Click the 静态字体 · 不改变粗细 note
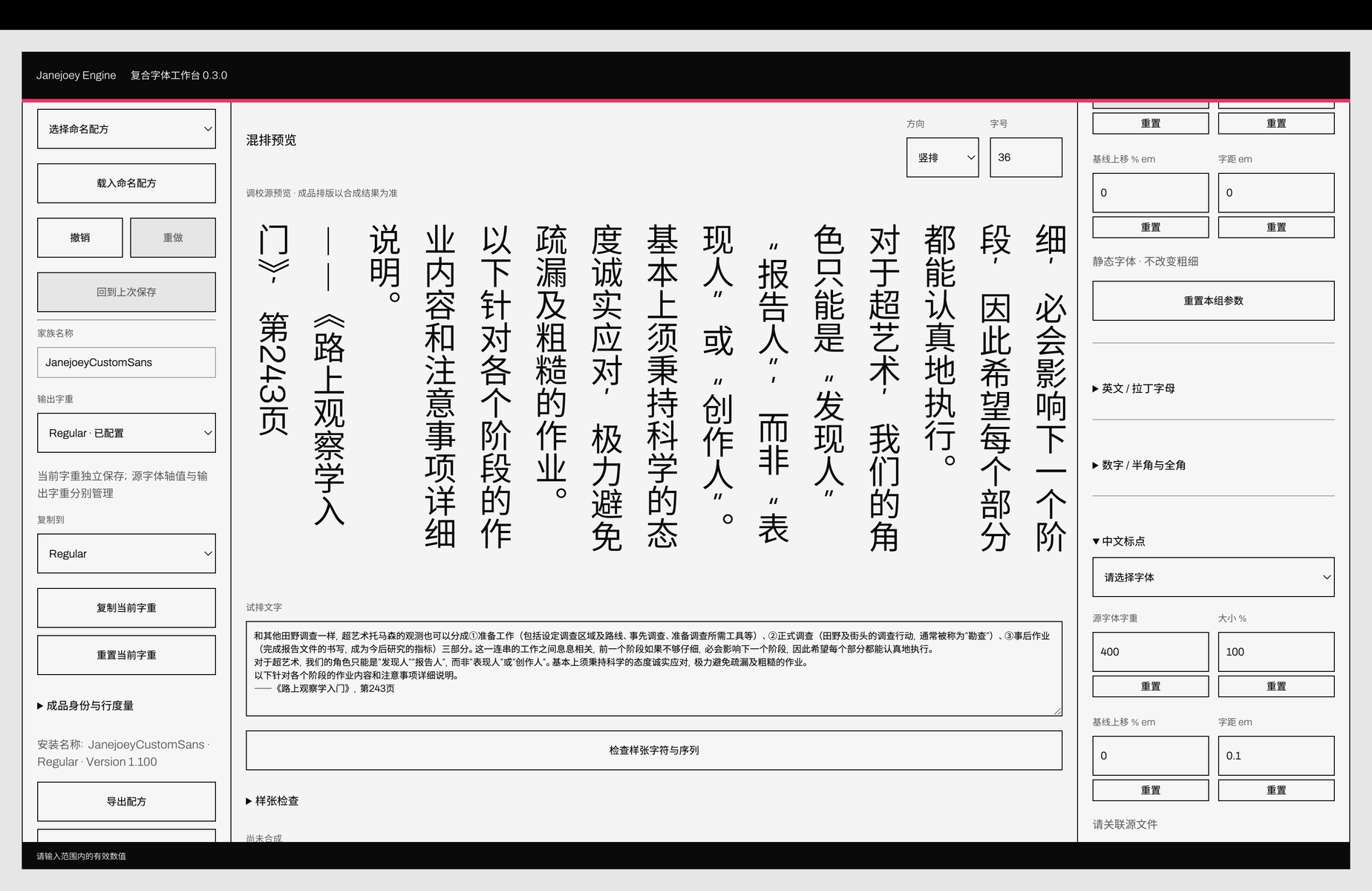 (1145, 261)
